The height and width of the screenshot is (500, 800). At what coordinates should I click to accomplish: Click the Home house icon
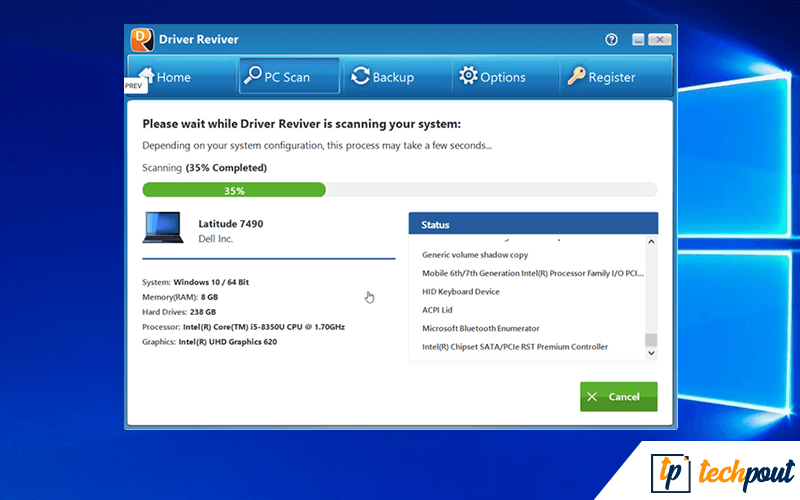(146, 76)
